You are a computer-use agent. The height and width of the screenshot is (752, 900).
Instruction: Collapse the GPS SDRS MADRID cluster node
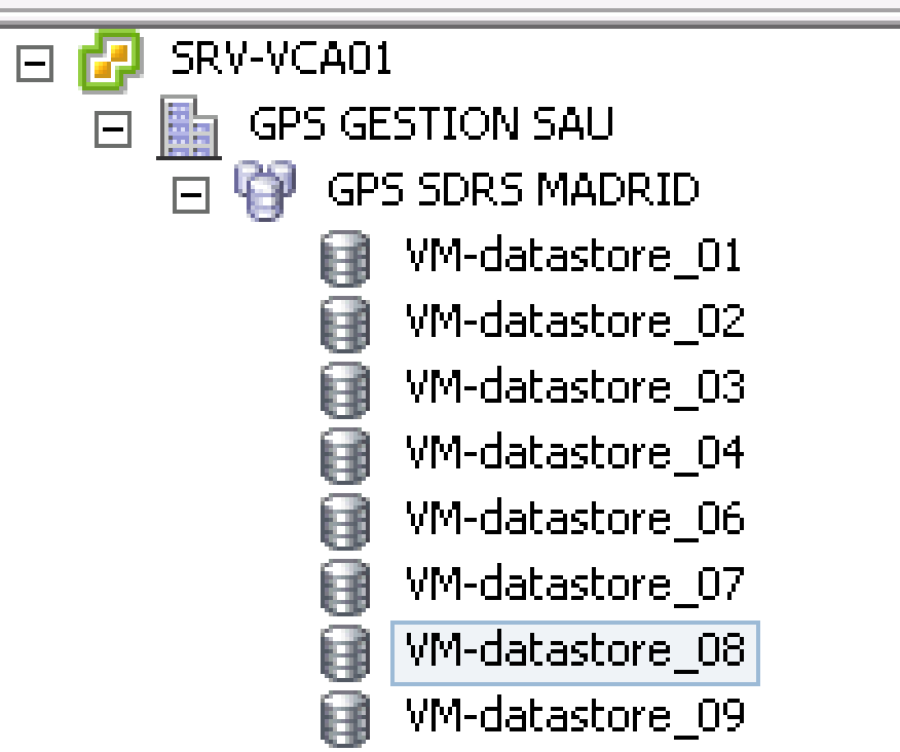click(x=190, y=196)
